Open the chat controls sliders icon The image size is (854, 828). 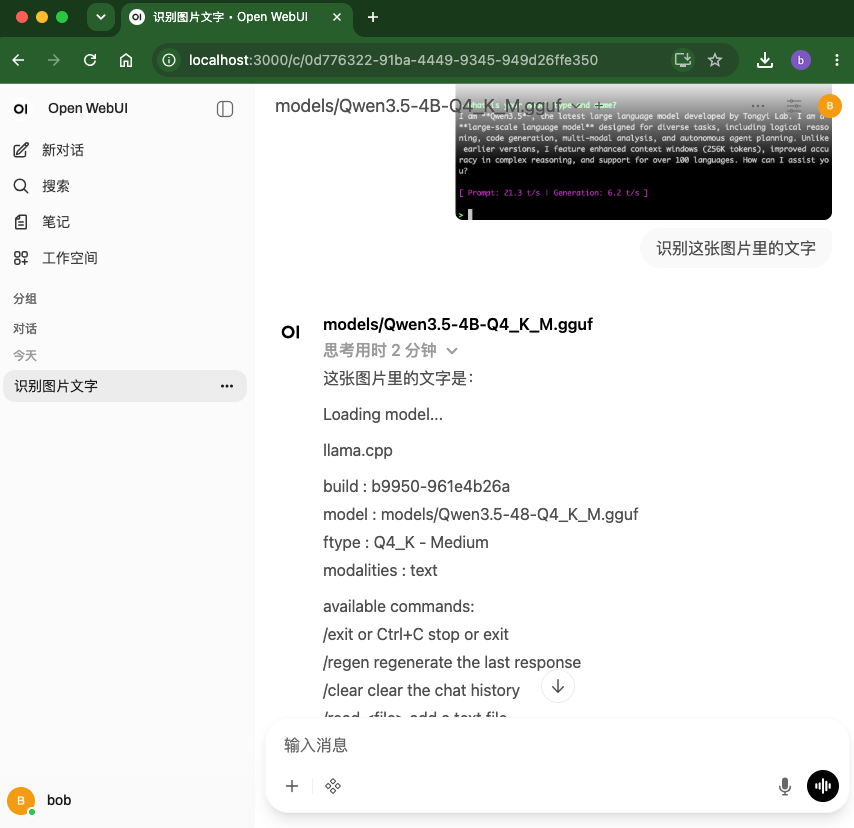794,106
